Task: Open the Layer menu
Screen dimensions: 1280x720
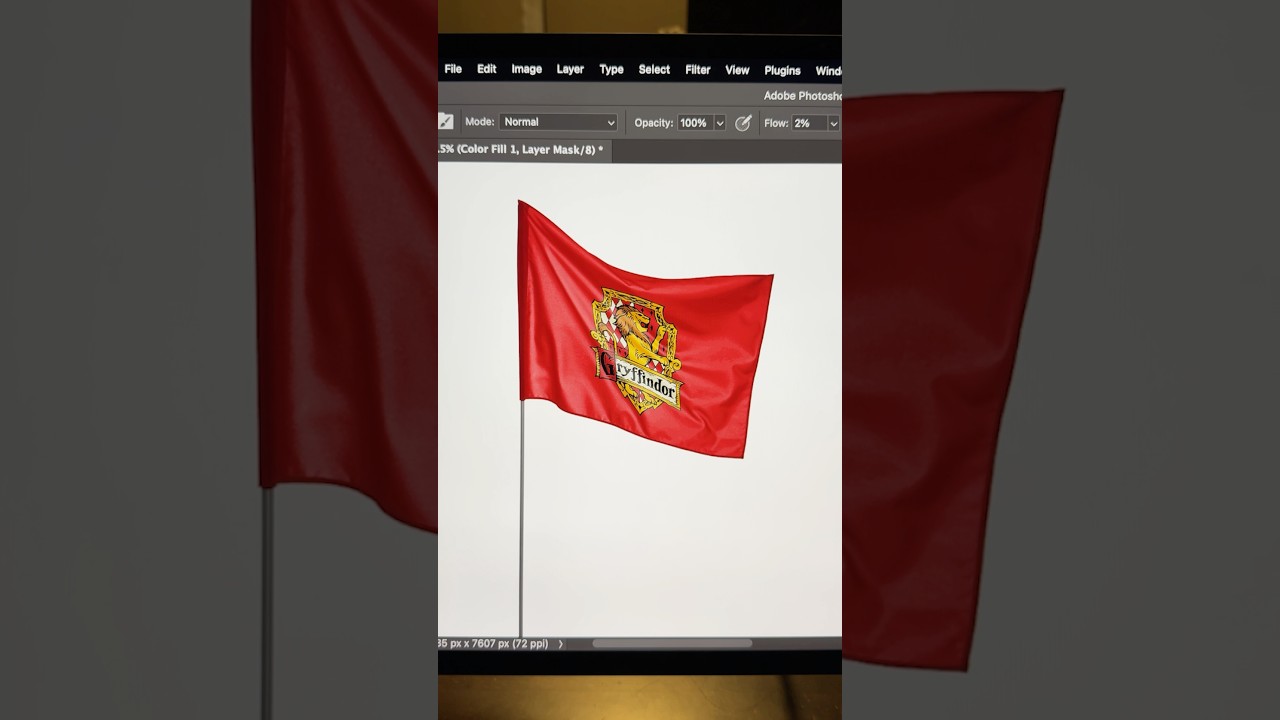Action: [x=570, y=69]
